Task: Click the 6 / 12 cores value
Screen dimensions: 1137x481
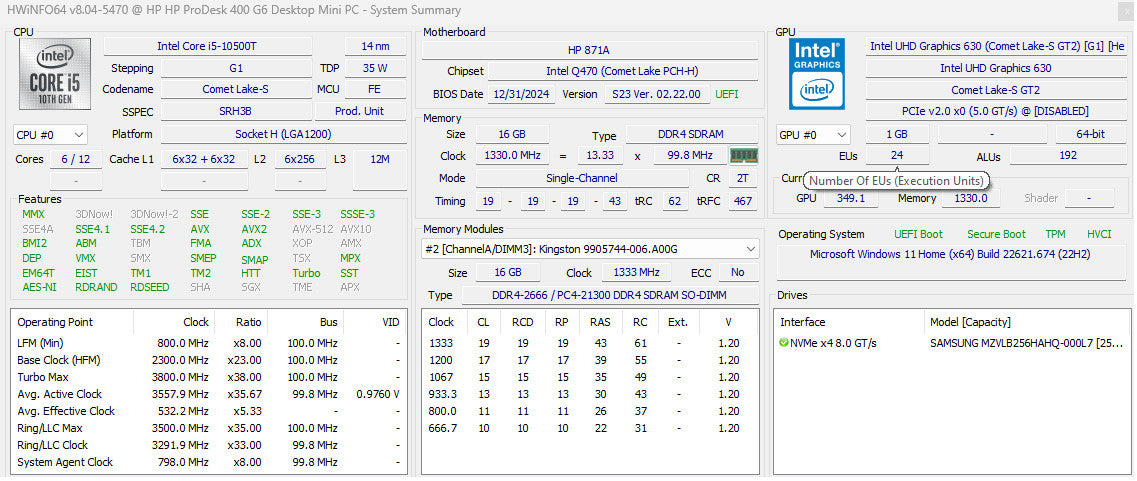Action: (x=75, y=159)
